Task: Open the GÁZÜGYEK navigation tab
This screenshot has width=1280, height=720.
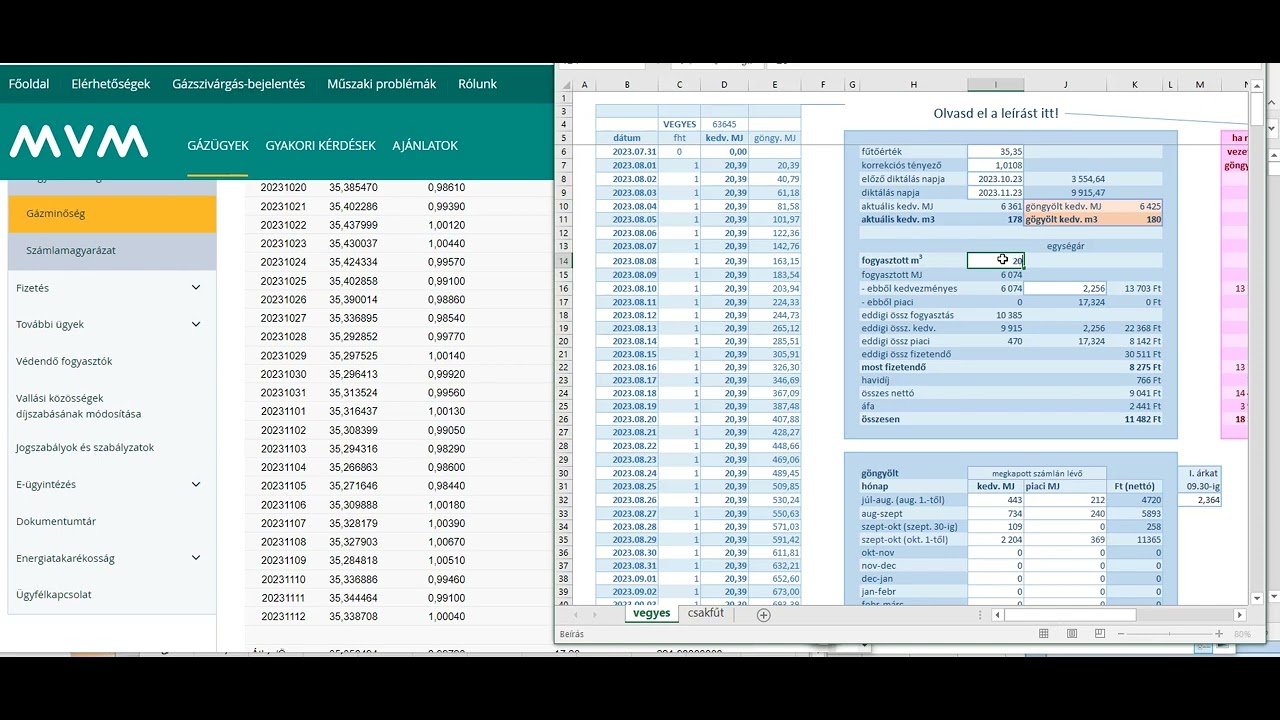Action: (218, 146)
